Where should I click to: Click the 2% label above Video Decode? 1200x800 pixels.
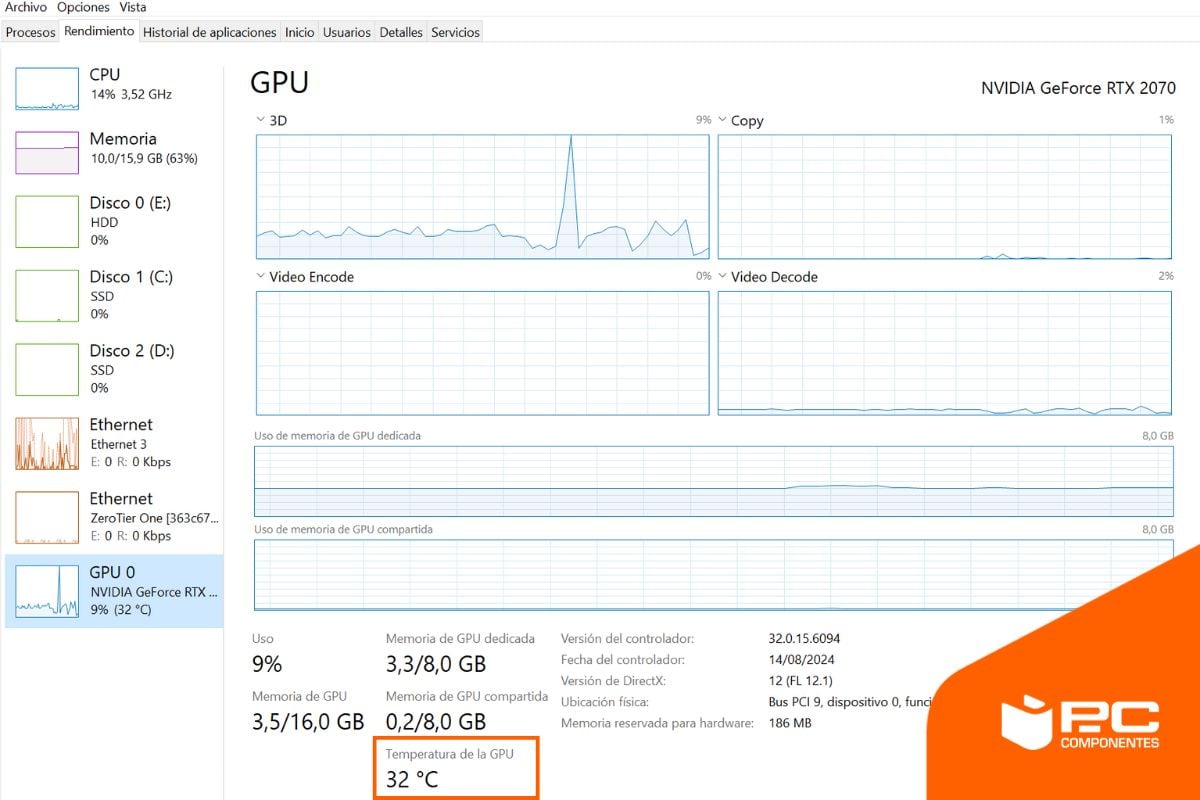[1166, 276]
